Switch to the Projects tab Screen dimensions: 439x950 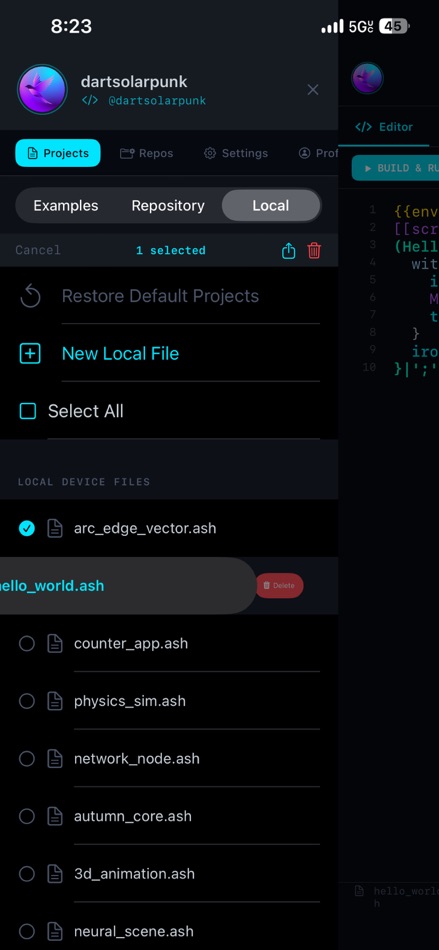(x=58, y=153)
